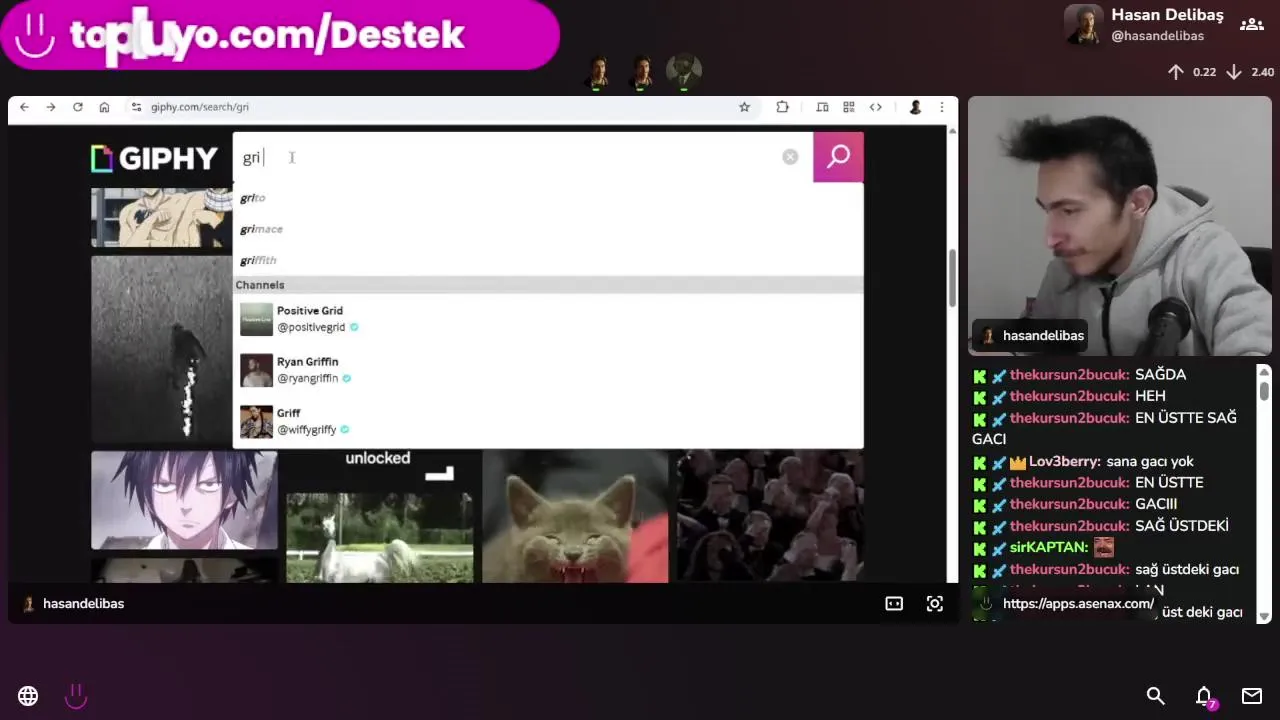Click the third participant avatar at top
1280x720 pixels.
[x=684, y=73]
